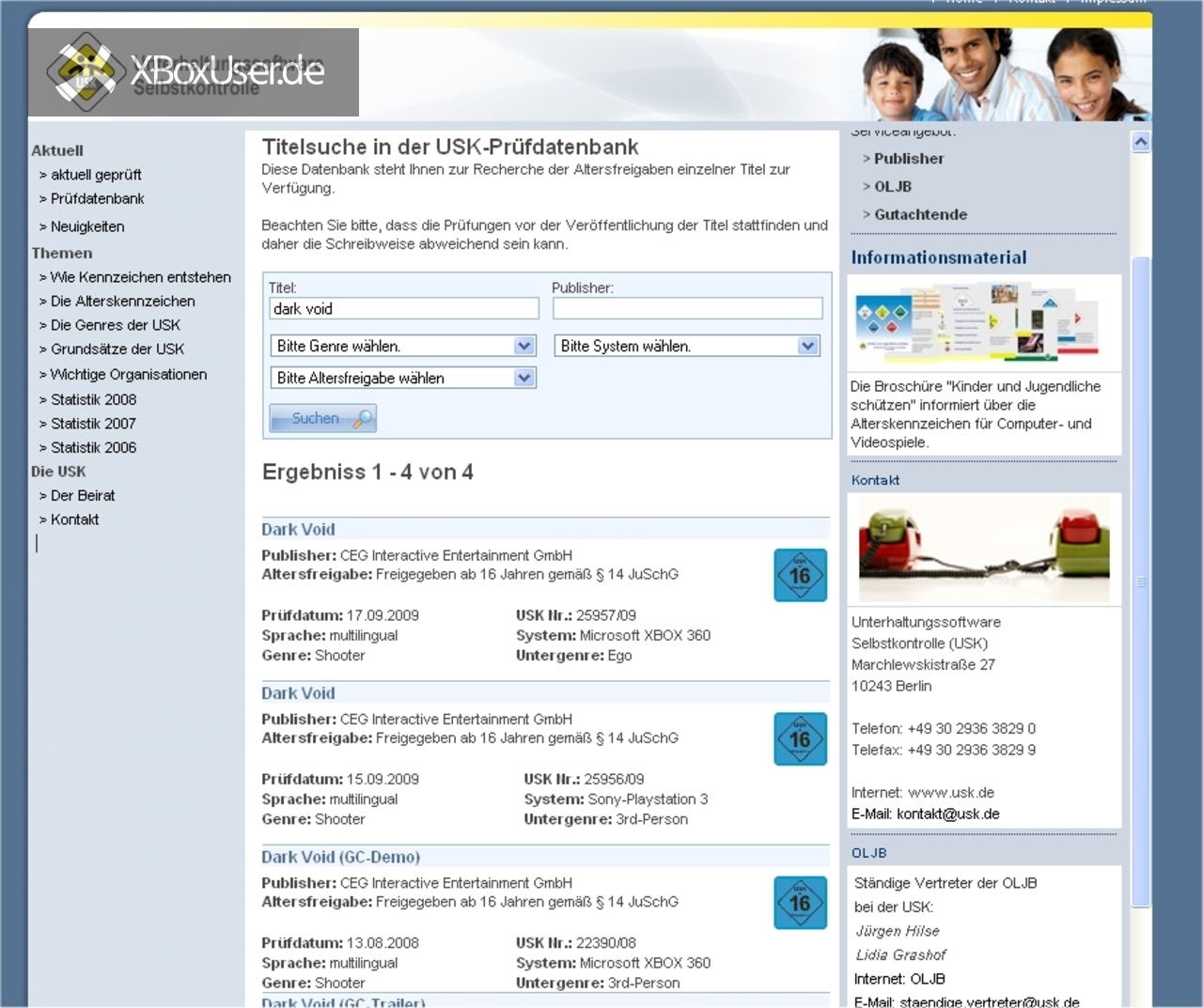
Task: Click the USK 16 badge for Playstation 3 Dark Void
Action: click(x=801, y=738)
